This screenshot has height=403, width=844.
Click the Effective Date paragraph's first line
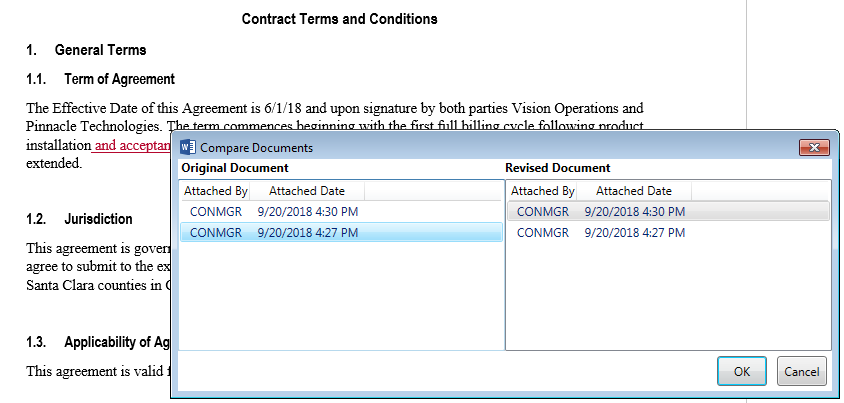click(334, 108)
